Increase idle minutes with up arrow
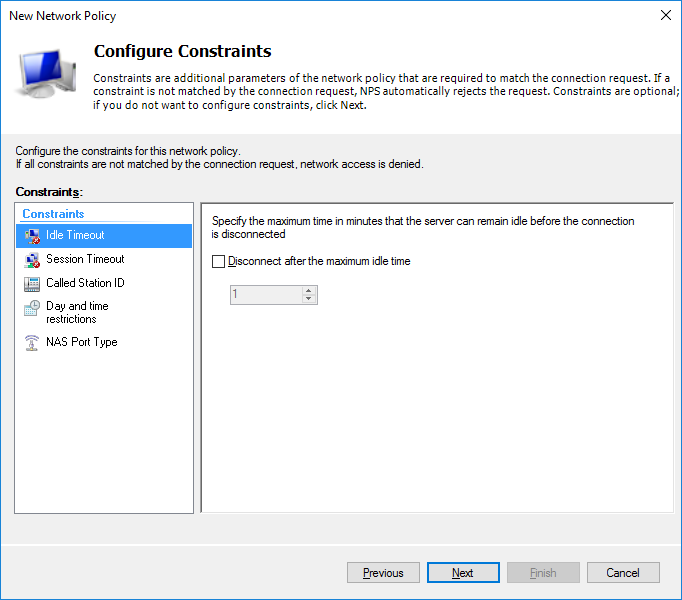 (308, 290)
